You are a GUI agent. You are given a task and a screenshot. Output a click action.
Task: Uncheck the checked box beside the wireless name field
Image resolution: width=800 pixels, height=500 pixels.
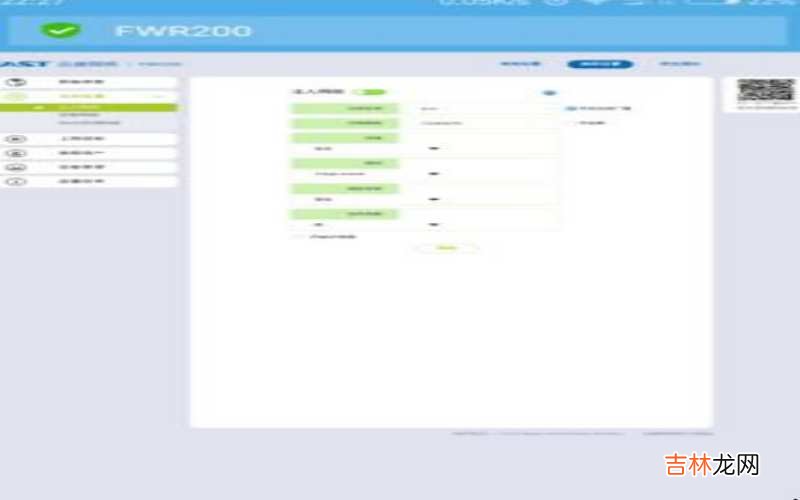point(570,108)
